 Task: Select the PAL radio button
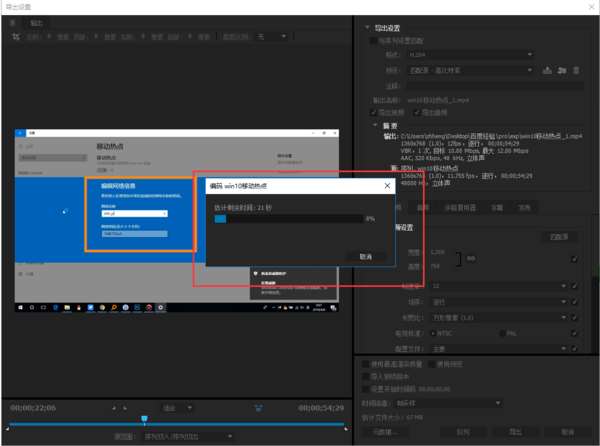coord(502,333)
